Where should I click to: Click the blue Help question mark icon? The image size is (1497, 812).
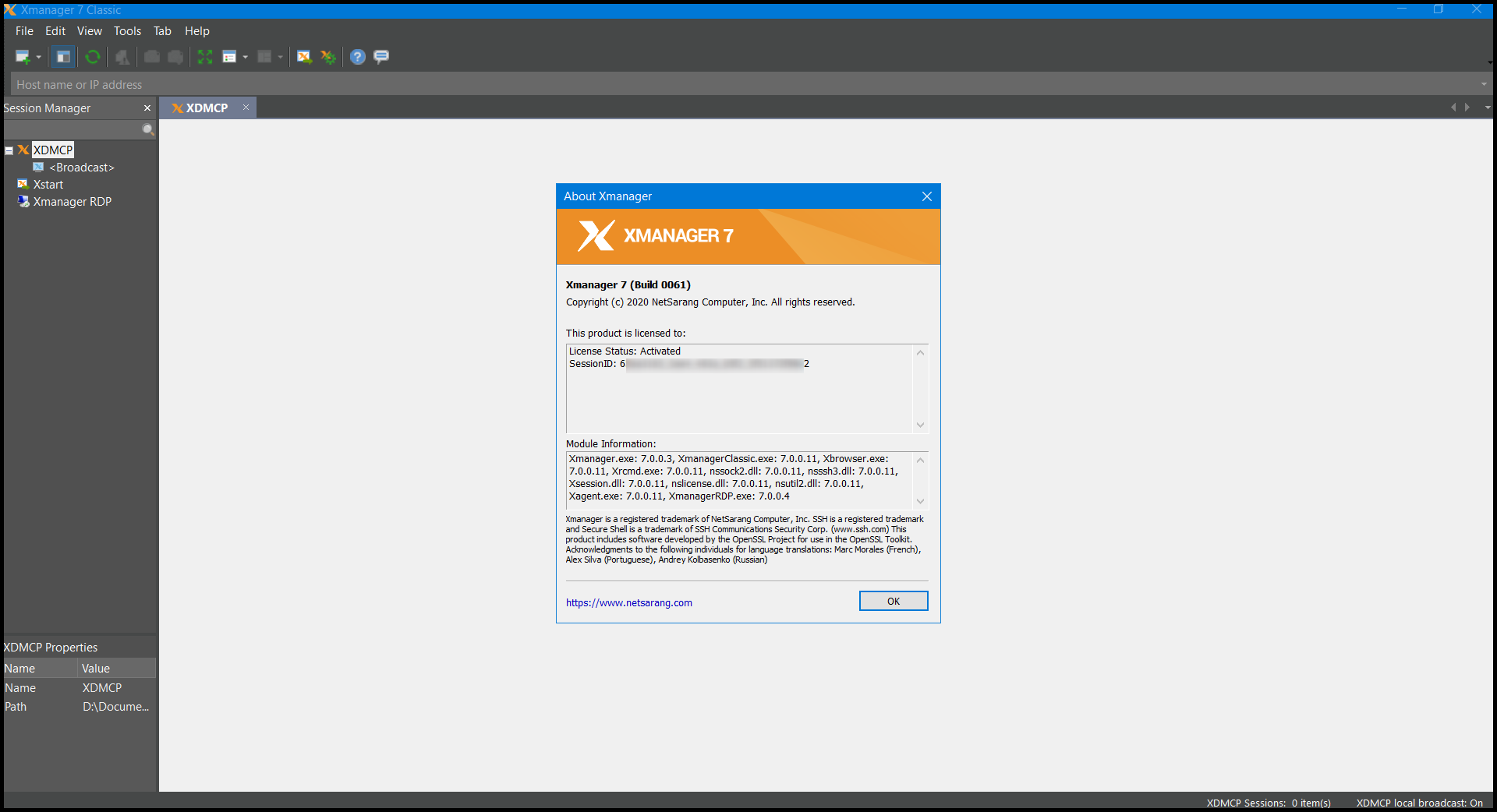357,57
